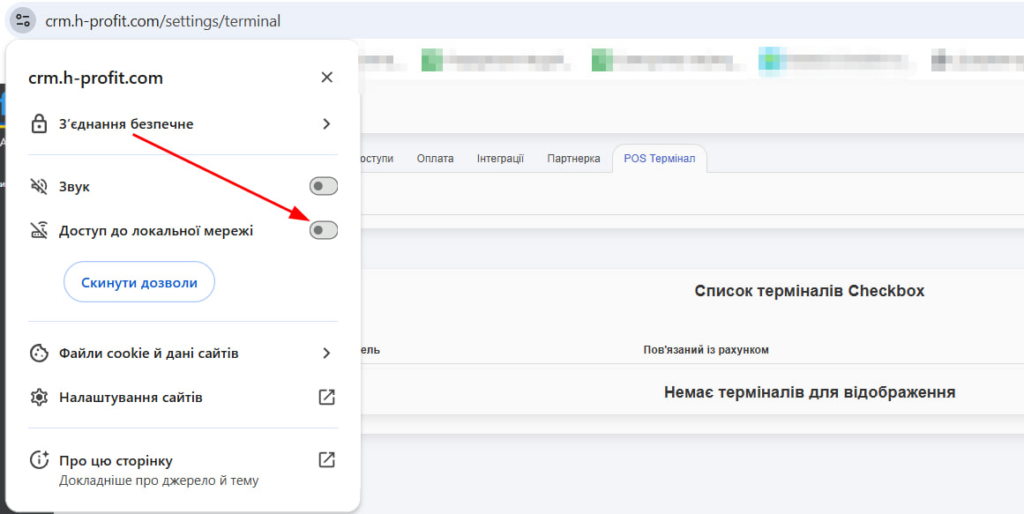Click the info icon beside Про цю сторінку
This screenshot has height=514, width=1024.
(x=39, y=460)
